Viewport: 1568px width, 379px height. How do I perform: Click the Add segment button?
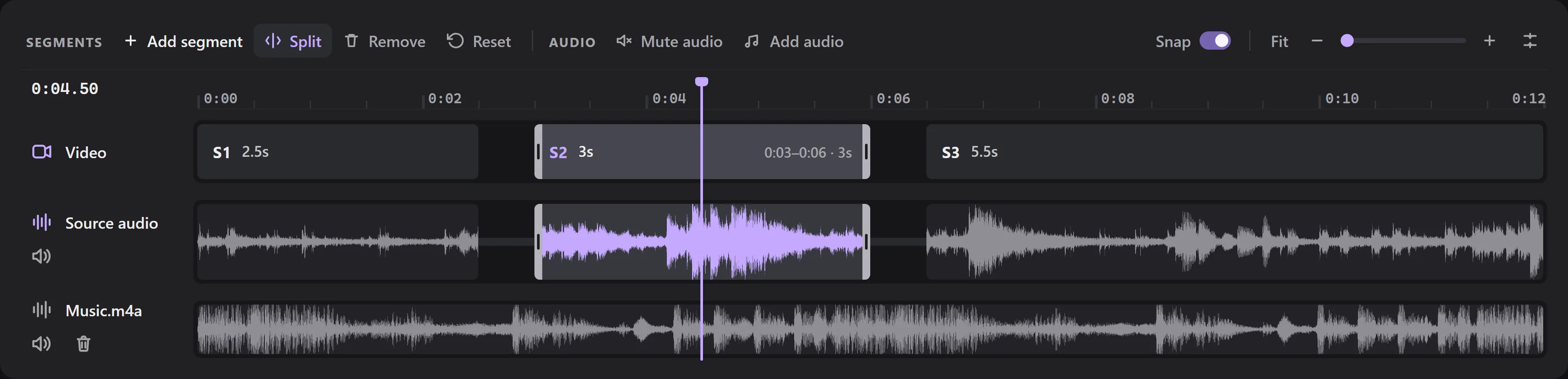(x=183, y=41)
